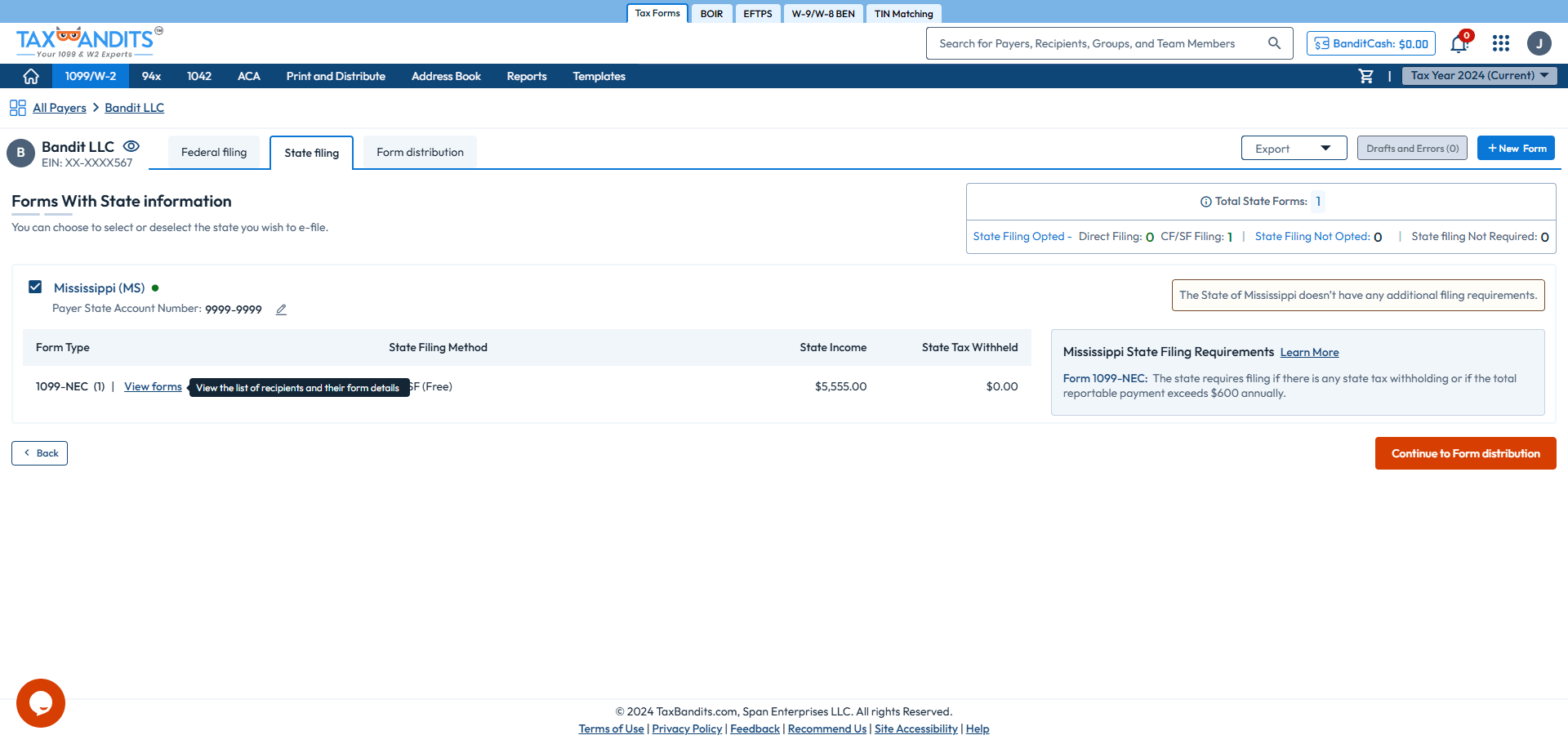This screenshot has height=744, width=1568.
Task: Open the Templates menu
Action: tap(599, 76)
